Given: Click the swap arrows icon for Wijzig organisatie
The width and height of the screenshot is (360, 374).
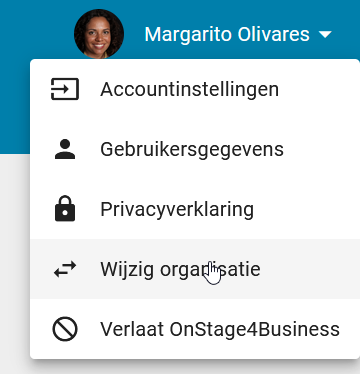Looking at the screenshot, I should coord(65,269).
